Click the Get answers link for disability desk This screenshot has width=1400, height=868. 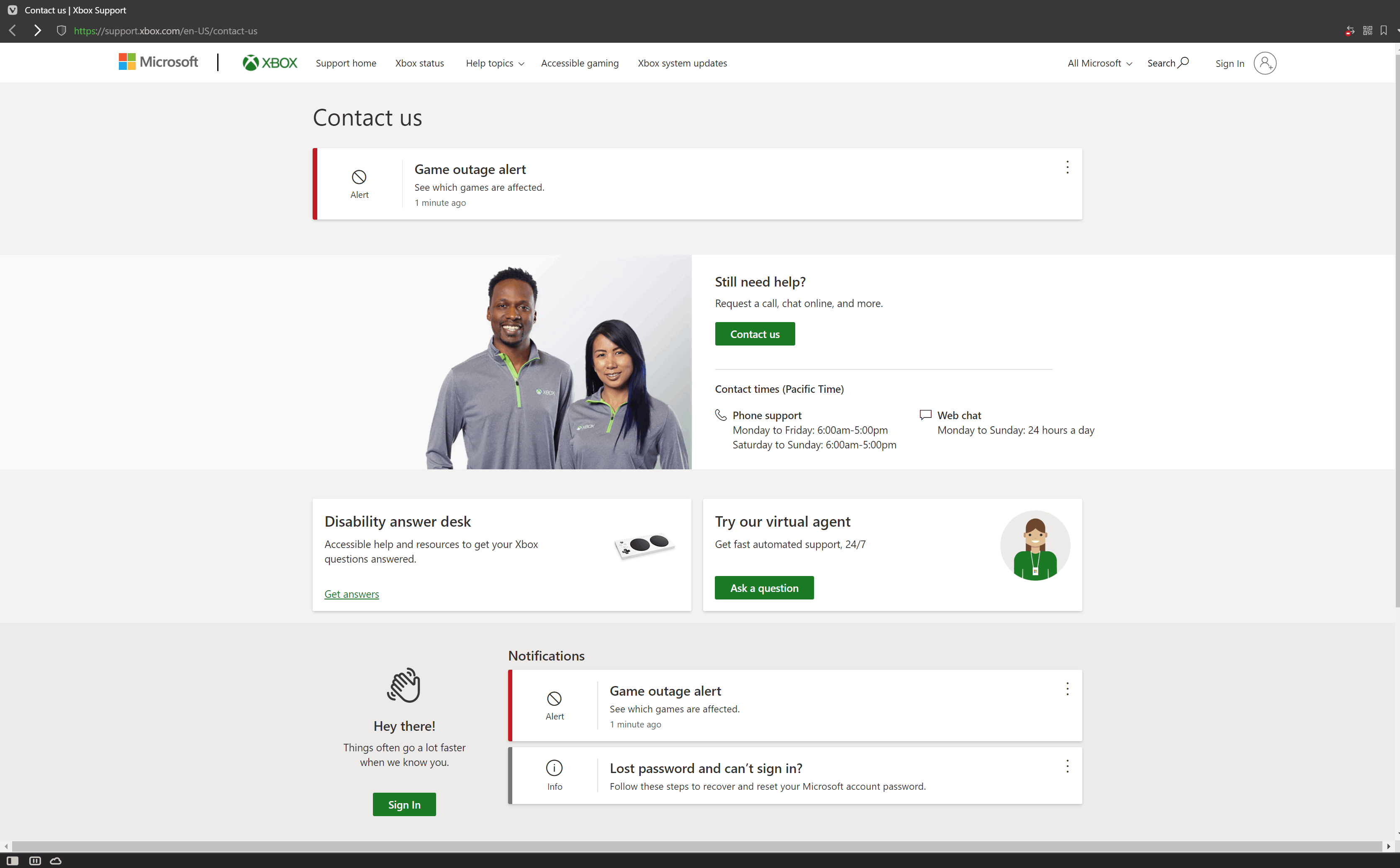[352, 593]
